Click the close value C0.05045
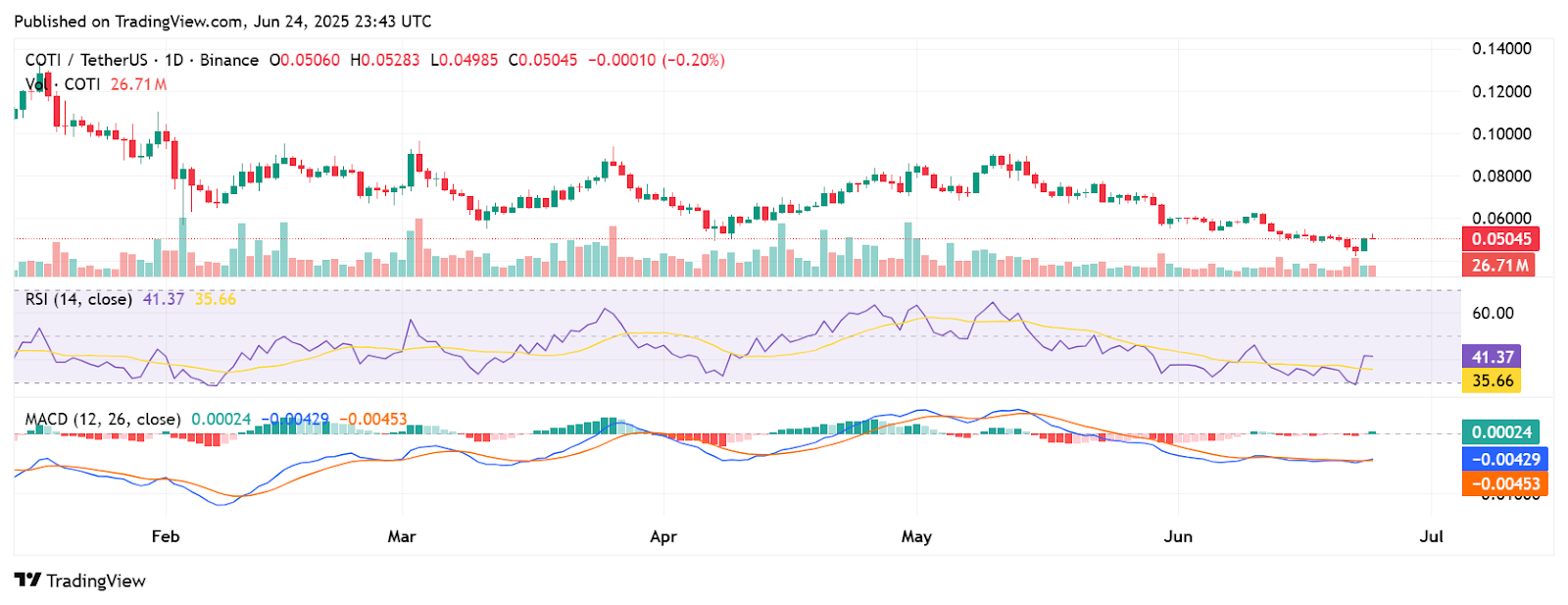Viewport: 1568px width, 605px height. [x=543, y=60]
